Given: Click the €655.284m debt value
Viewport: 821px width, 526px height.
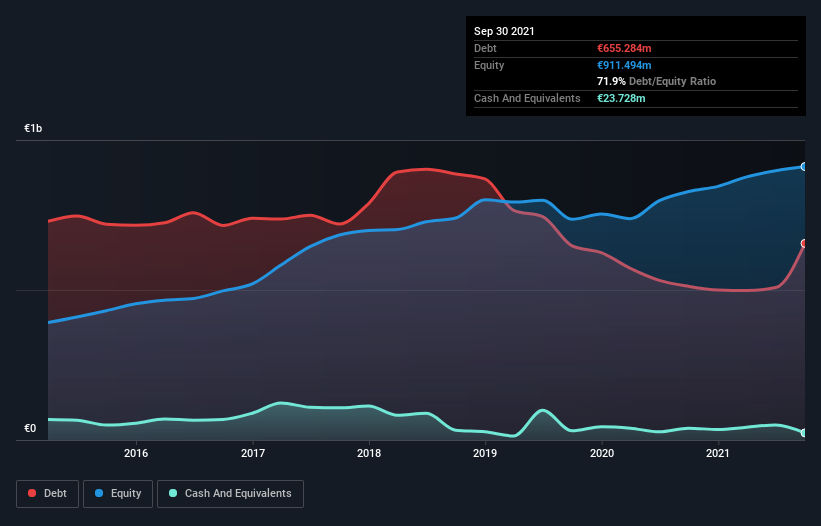Looking at the screenshot, I should (624, 48).
